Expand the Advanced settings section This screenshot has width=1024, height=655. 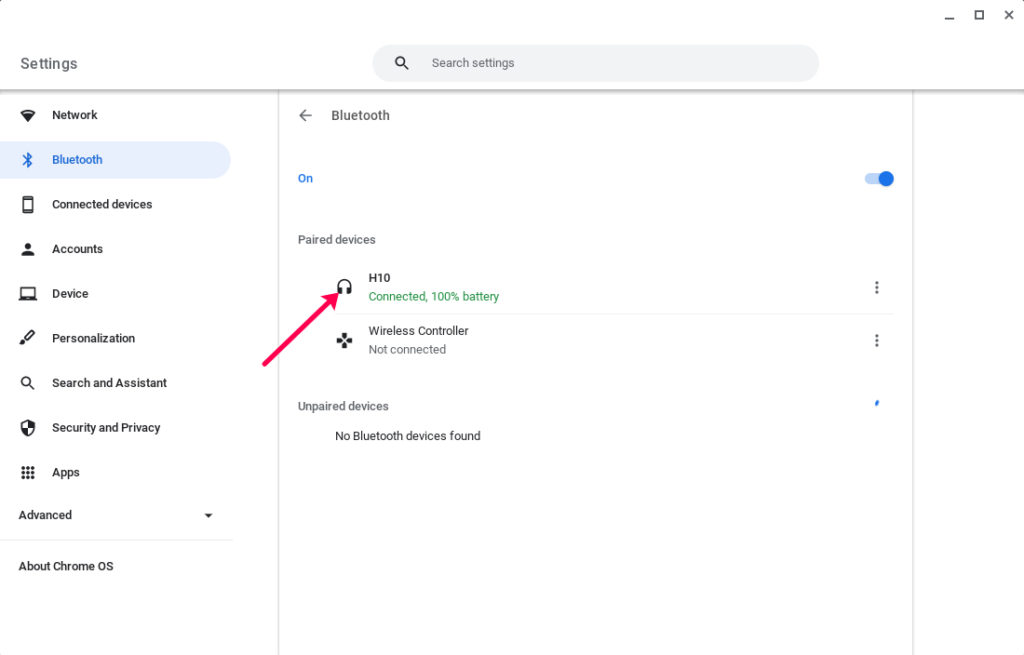[x=116, y=515]
